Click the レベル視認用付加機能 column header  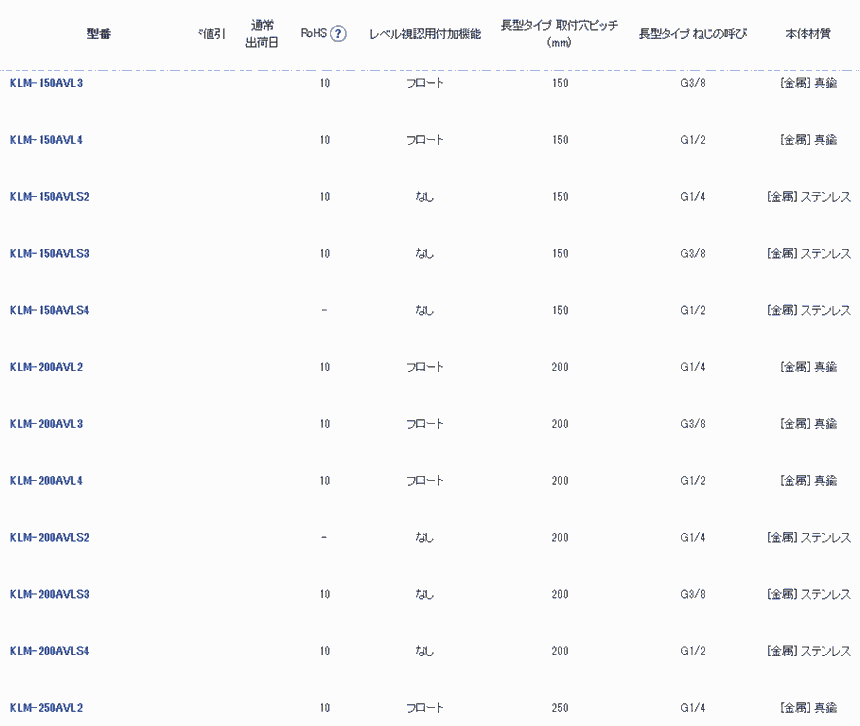tap(425, 34)
